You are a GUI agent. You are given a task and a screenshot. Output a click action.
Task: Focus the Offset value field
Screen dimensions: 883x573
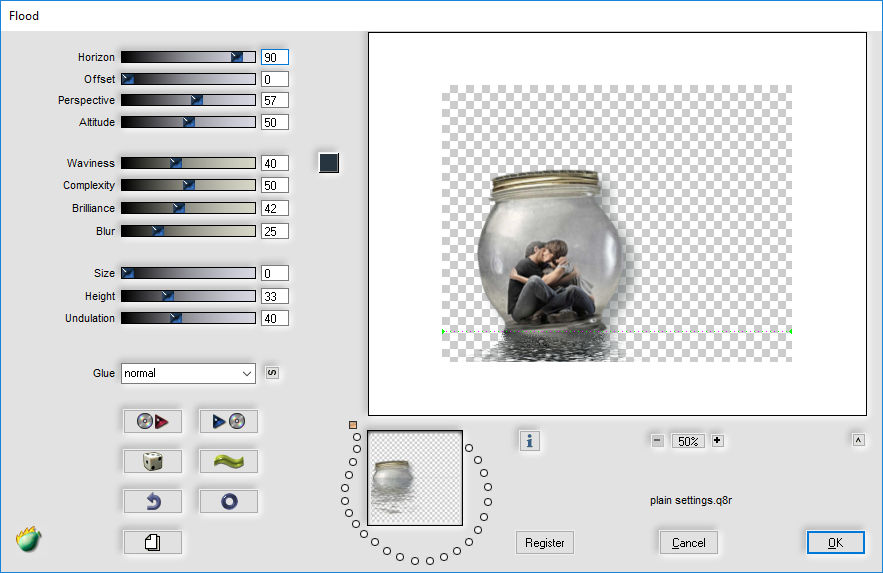pyautogui.click(x=275, y=79)
